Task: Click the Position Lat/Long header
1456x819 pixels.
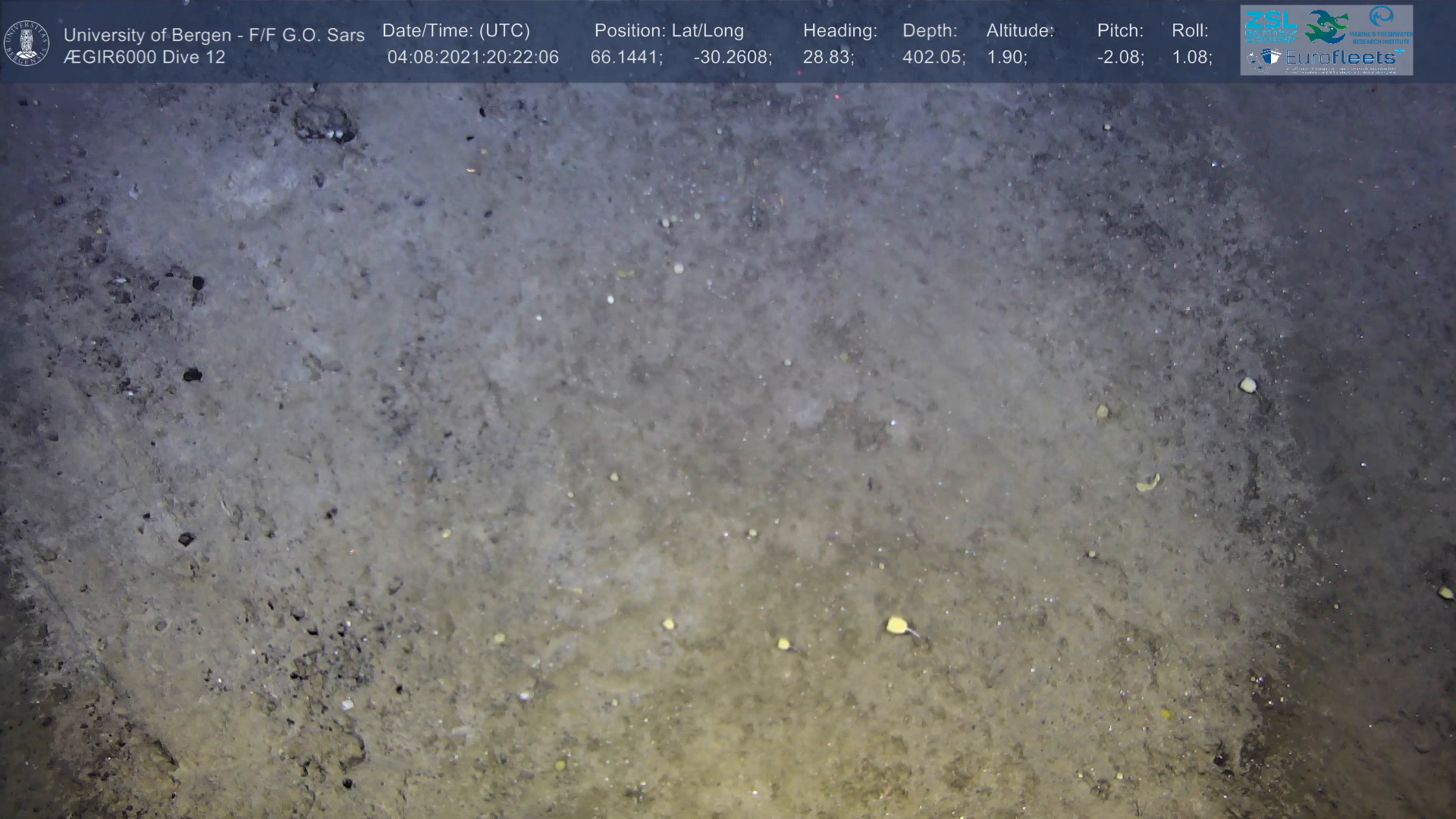Action: [x=669, y=31]
